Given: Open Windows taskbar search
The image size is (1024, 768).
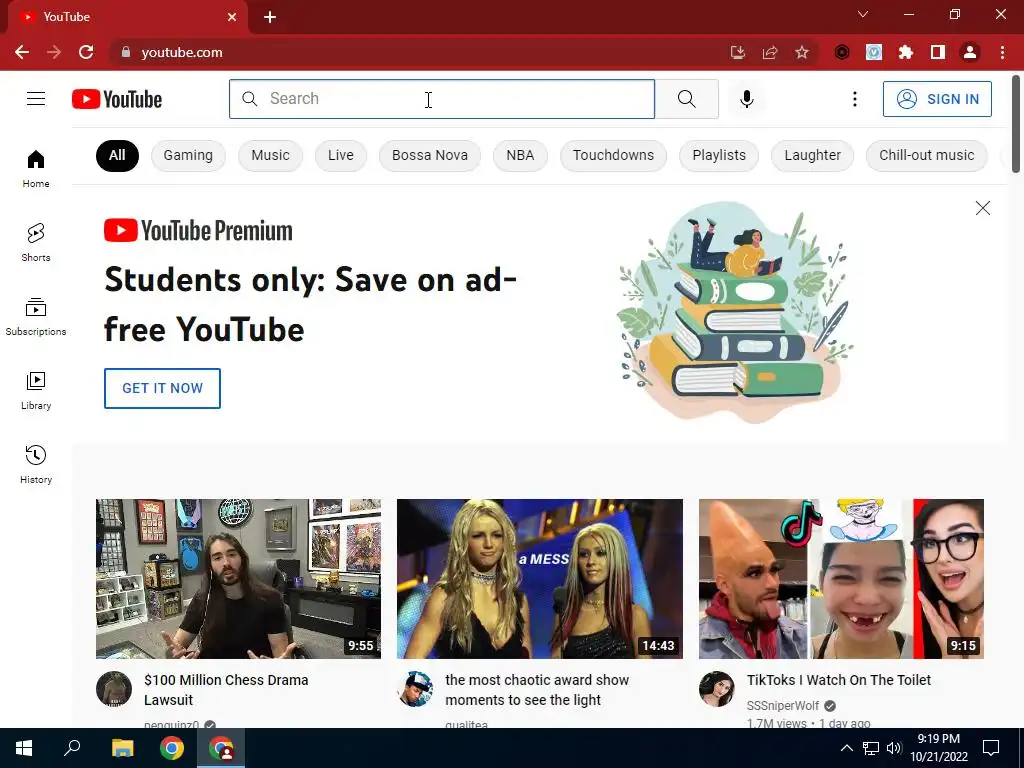Looking at the screenshot, I should click(72, 748).
